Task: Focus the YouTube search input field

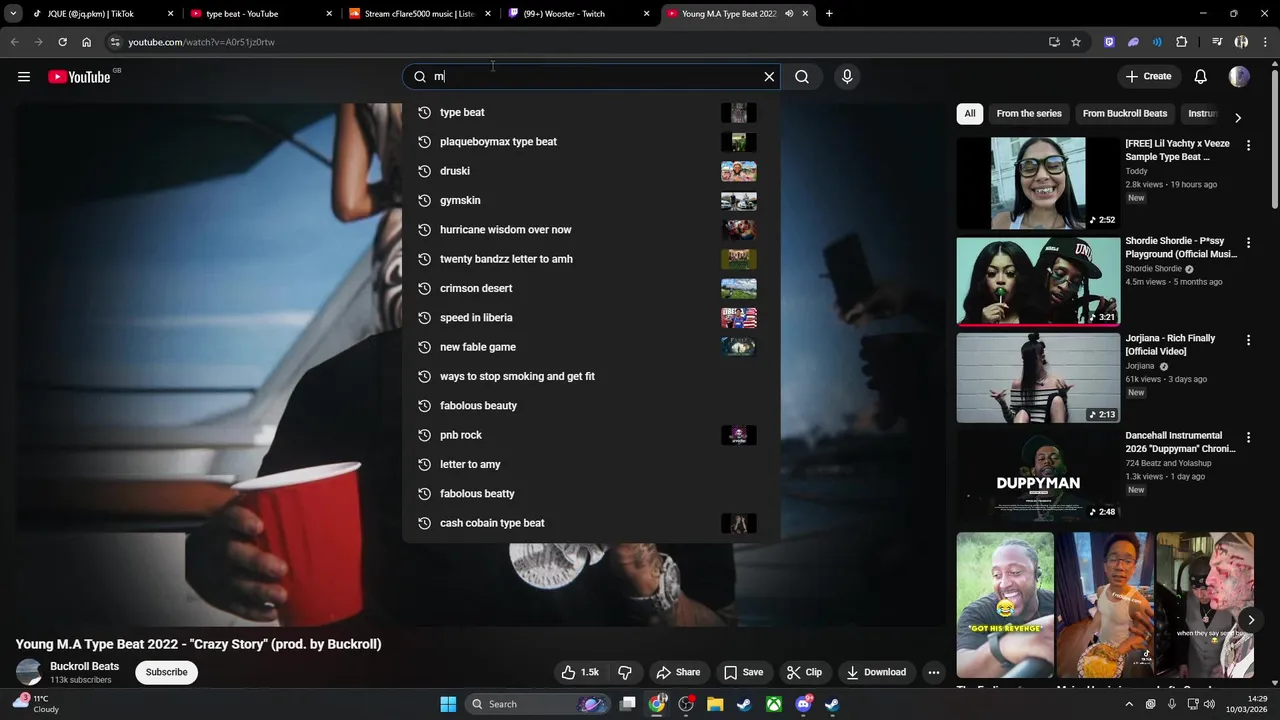Action: (x=592, y=77)
